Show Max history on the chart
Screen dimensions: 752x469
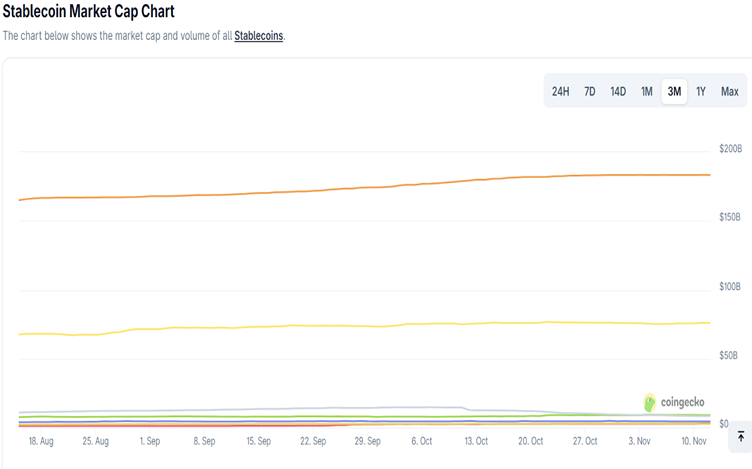pos(730,92)
